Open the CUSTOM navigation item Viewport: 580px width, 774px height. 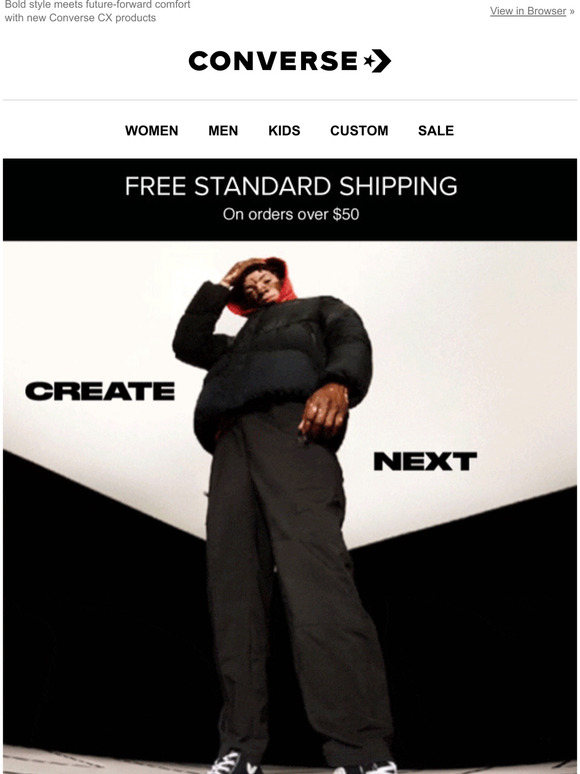[x=359, y=131]
